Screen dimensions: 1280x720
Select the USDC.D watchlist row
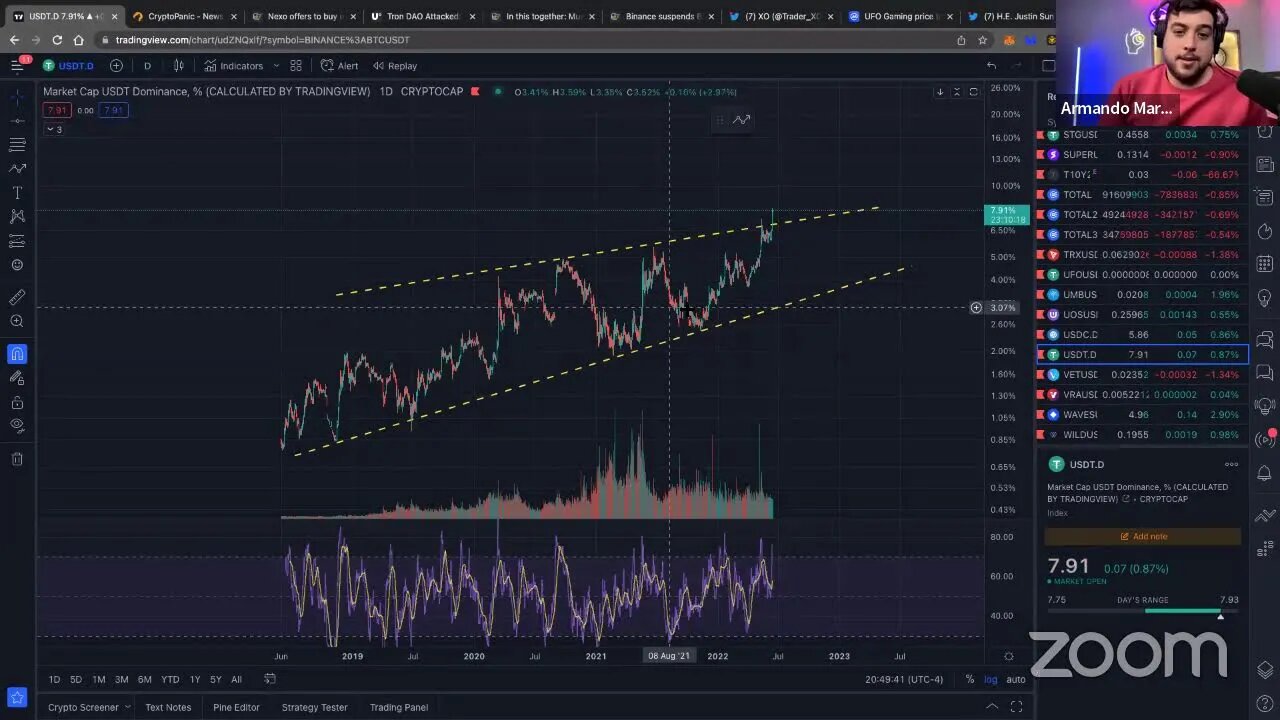[1142, 335]
